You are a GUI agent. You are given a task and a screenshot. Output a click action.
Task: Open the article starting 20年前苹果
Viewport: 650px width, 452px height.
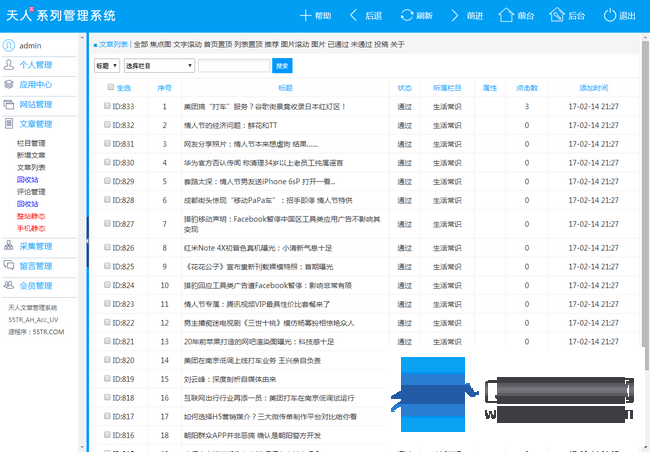(259, 342)
